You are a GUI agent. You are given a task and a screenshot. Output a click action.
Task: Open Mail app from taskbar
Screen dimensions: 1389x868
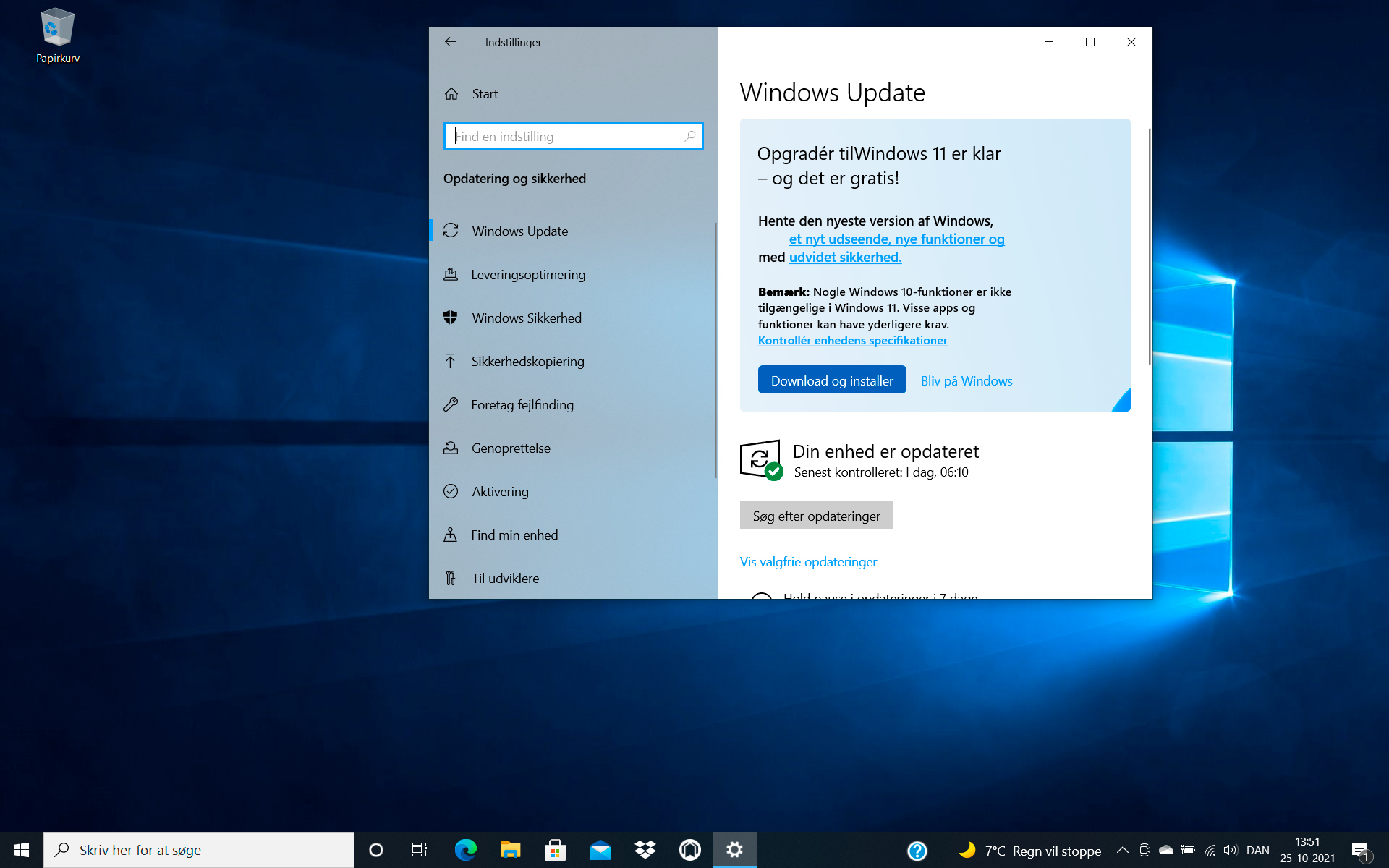(600, 850)
